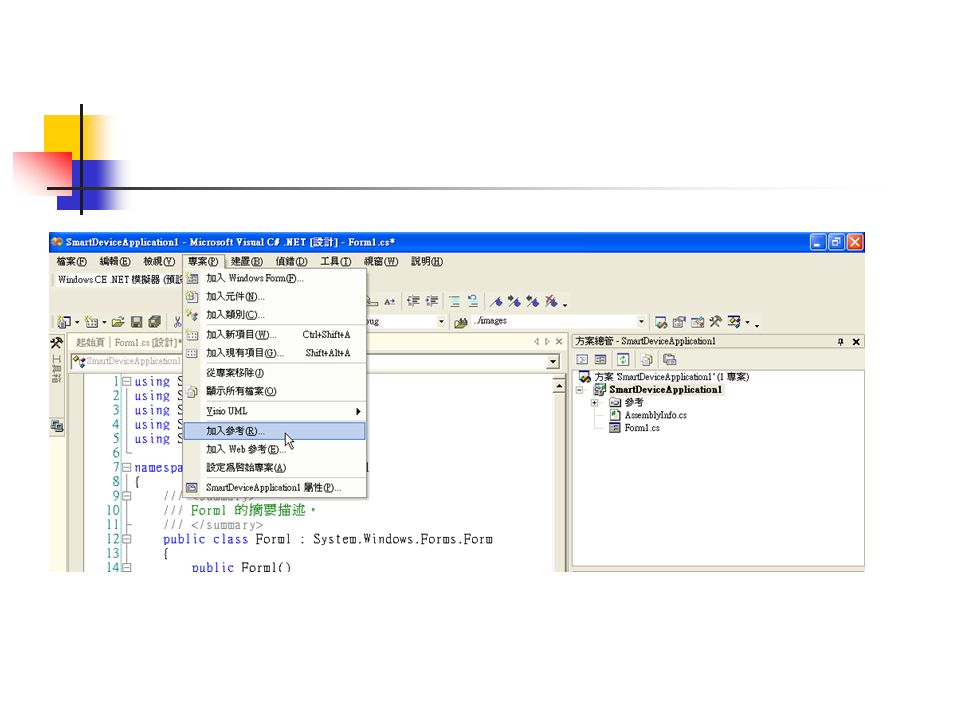Image resolution: width=960 pixels, height=720 pixels.
Task: Choose 顯示所有檔案(O) menu entry
Action: click(275, 391)
